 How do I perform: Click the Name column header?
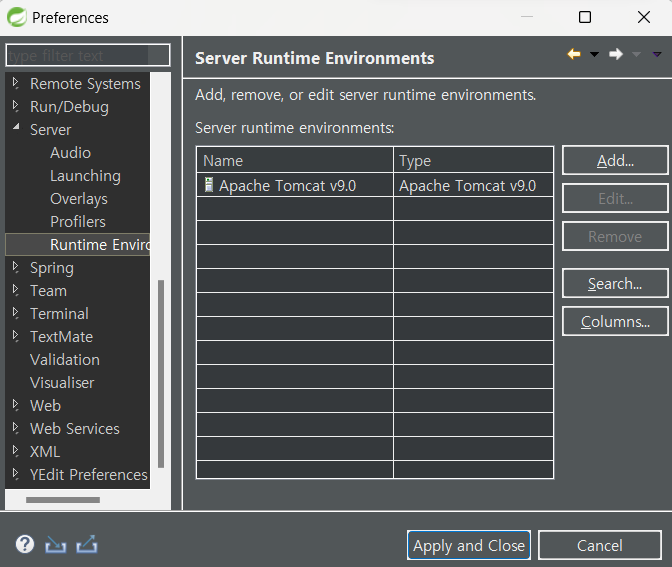[295, 160]
